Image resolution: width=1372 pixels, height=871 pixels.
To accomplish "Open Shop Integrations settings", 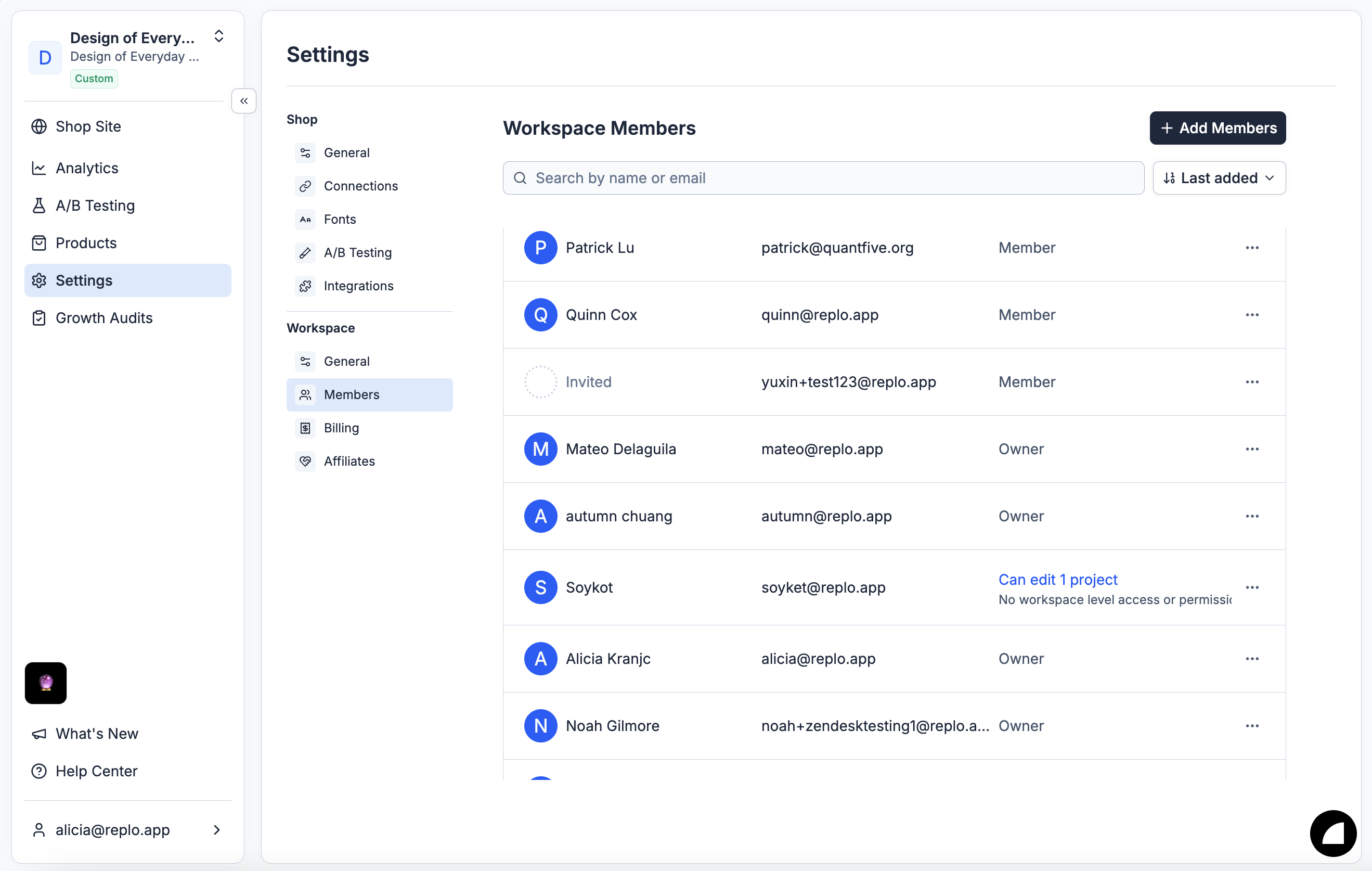I will [x=358, y=286].
